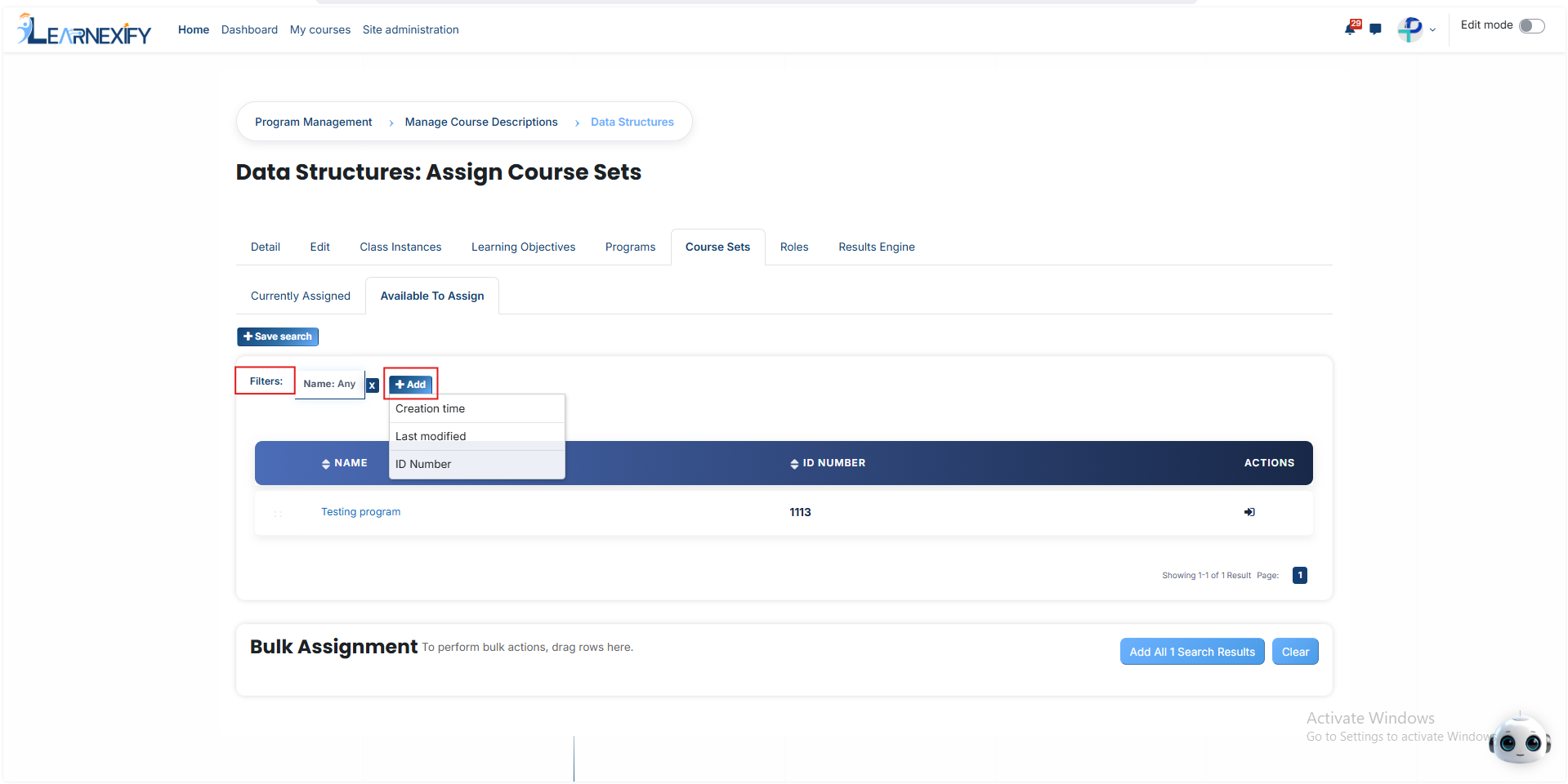
Task: Open the Edit tab
Action: click(320, 247)
